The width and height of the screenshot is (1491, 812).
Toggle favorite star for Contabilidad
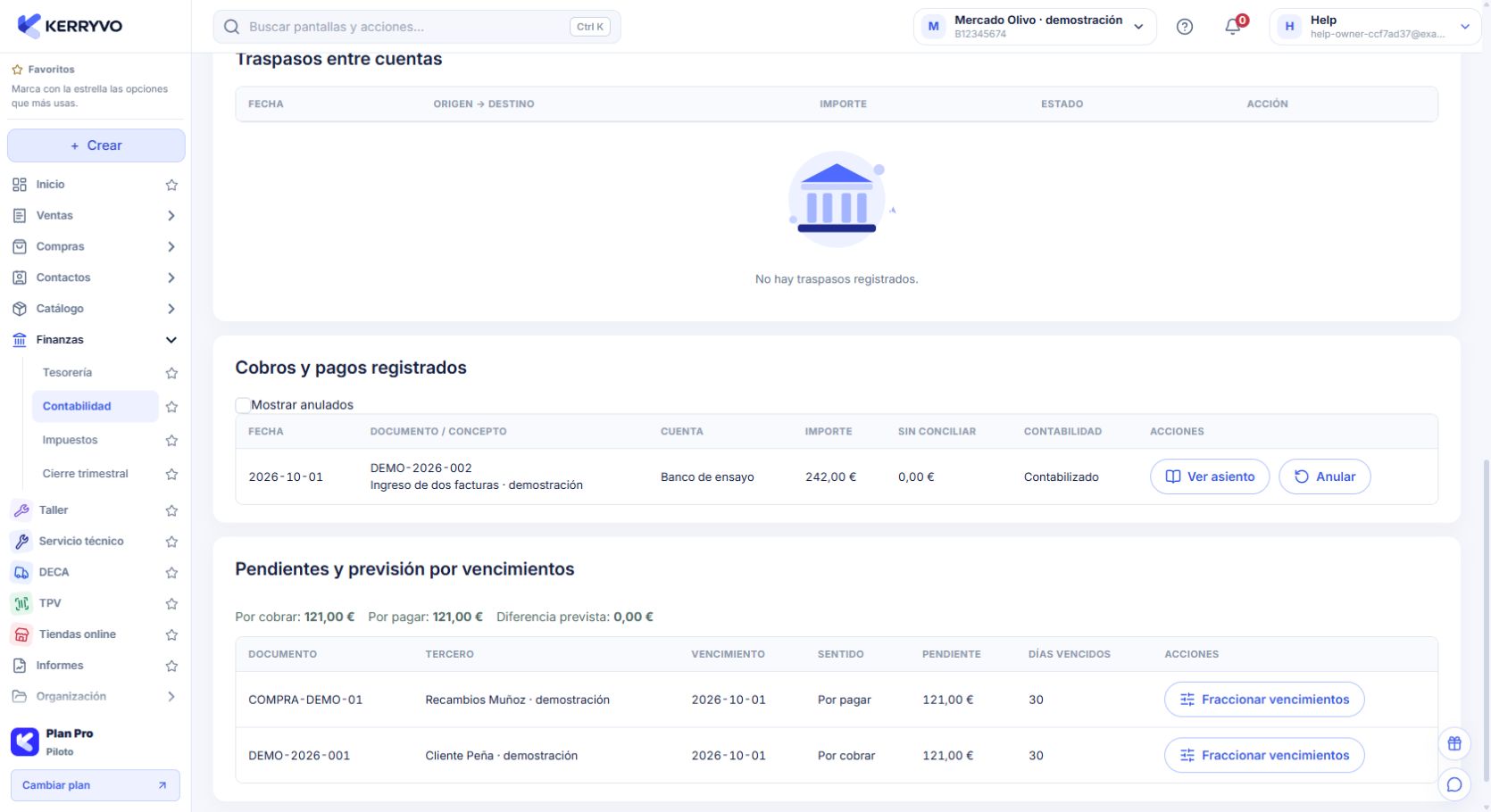click(x=171, y=407)
